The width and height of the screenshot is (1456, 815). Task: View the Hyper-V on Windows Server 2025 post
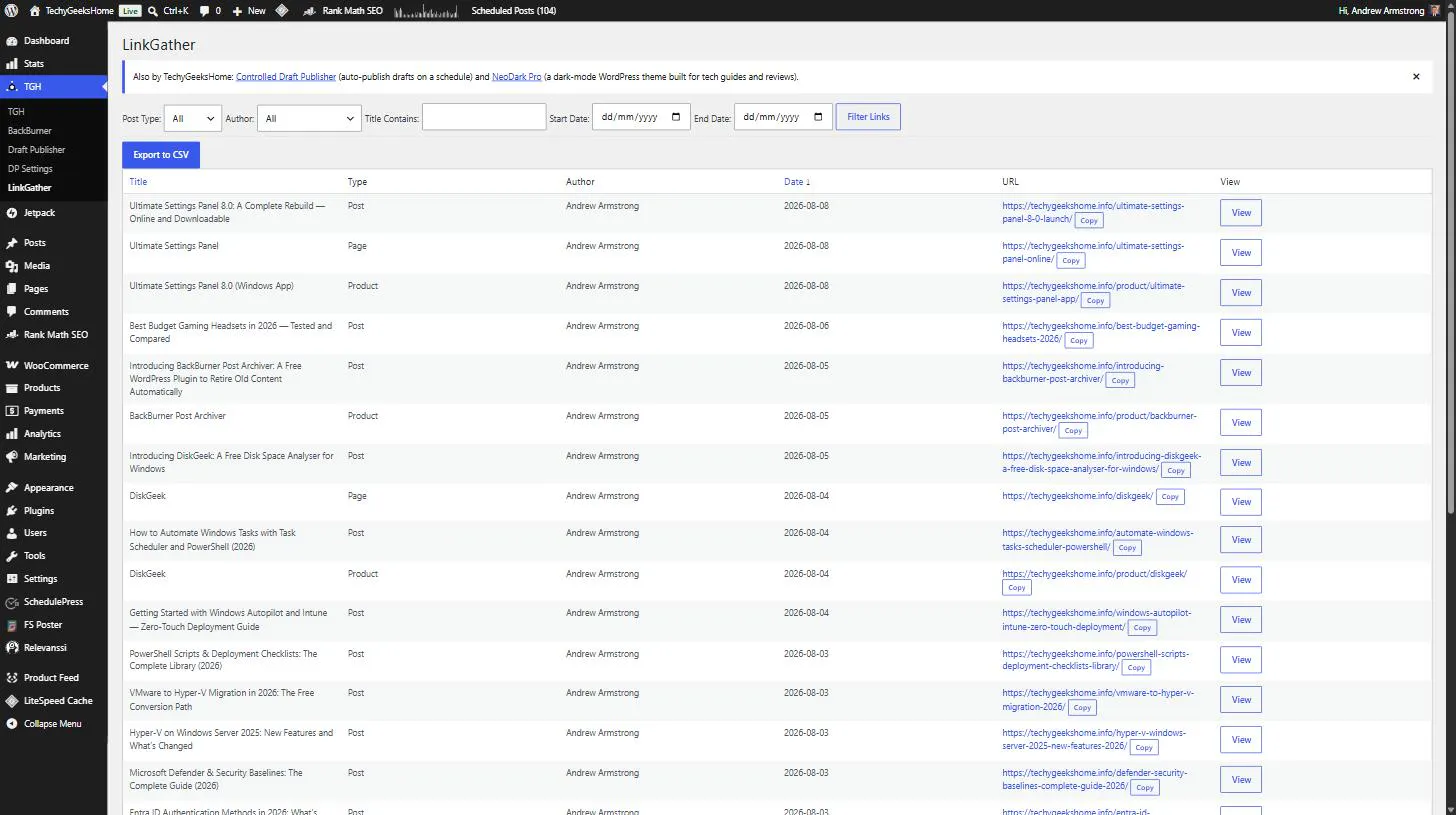click(1241, 740)
